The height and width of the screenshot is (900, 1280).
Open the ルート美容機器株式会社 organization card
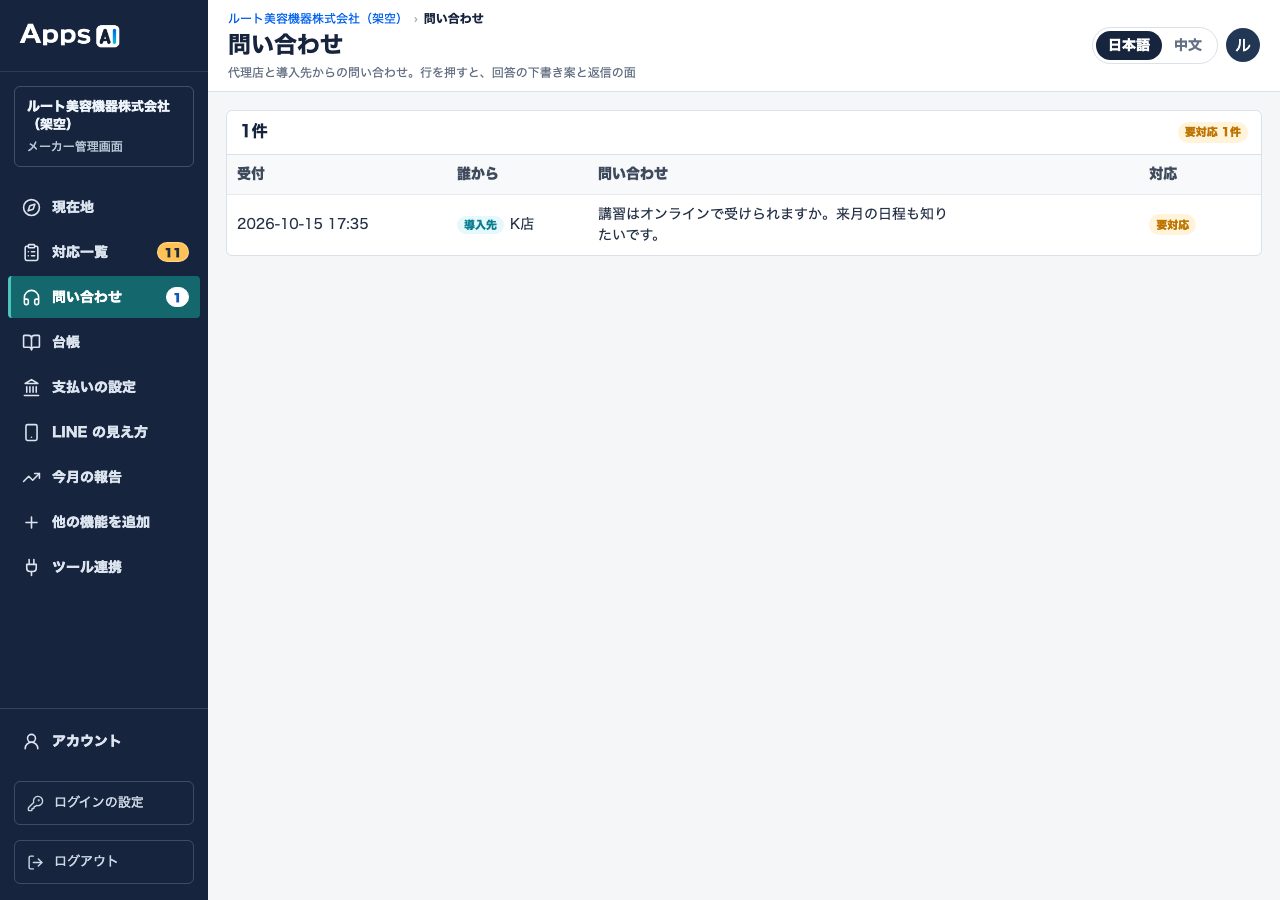tap(104, 126)
